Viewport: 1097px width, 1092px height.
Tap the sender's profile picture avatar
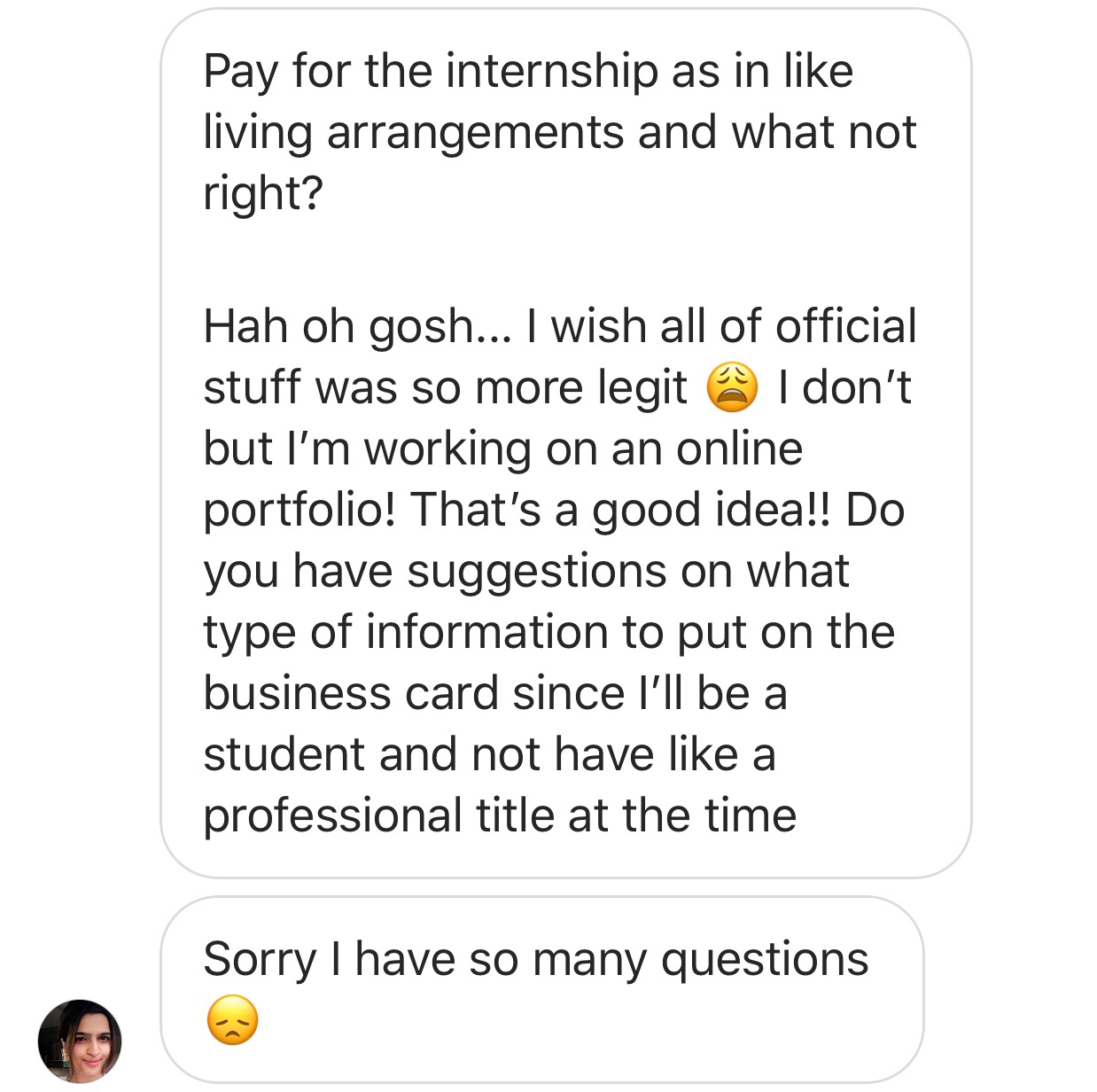[x=80, y=1041]
